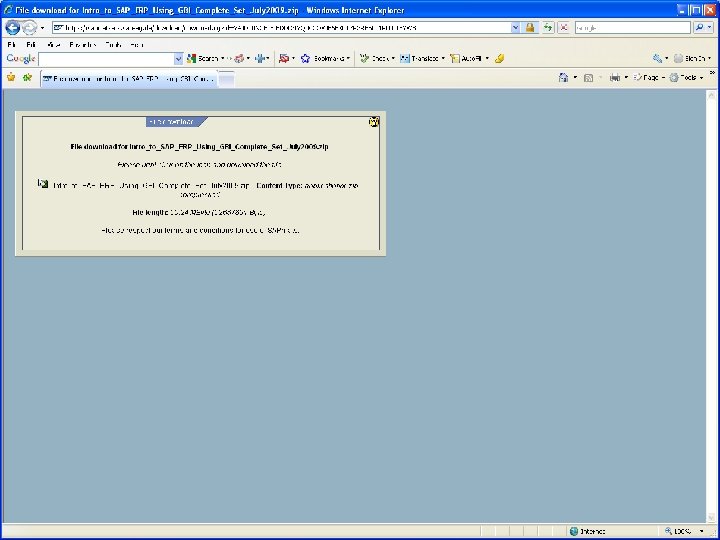The image size is (720, 540).
Task: Click the Google toolbar red flag icon
Action: (284, 58)
